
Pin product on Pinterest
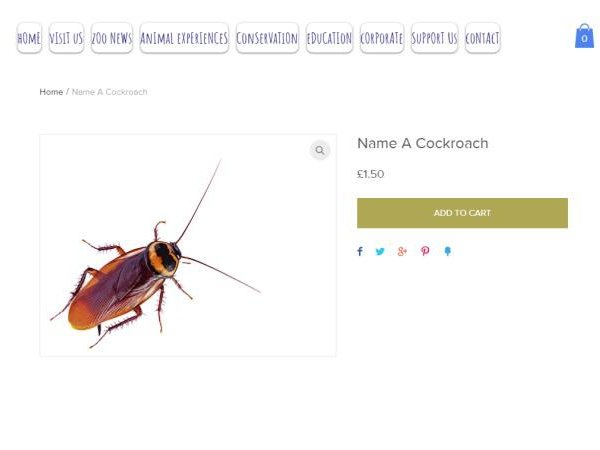click(x=425, y=251)
